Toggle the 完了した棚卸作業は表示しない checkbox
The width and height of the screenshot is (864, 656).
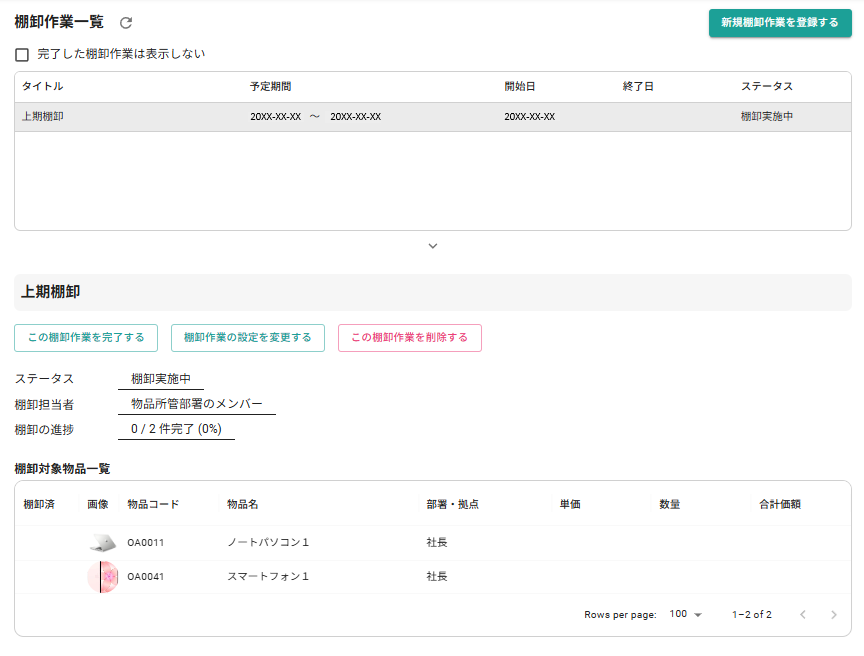22,55
